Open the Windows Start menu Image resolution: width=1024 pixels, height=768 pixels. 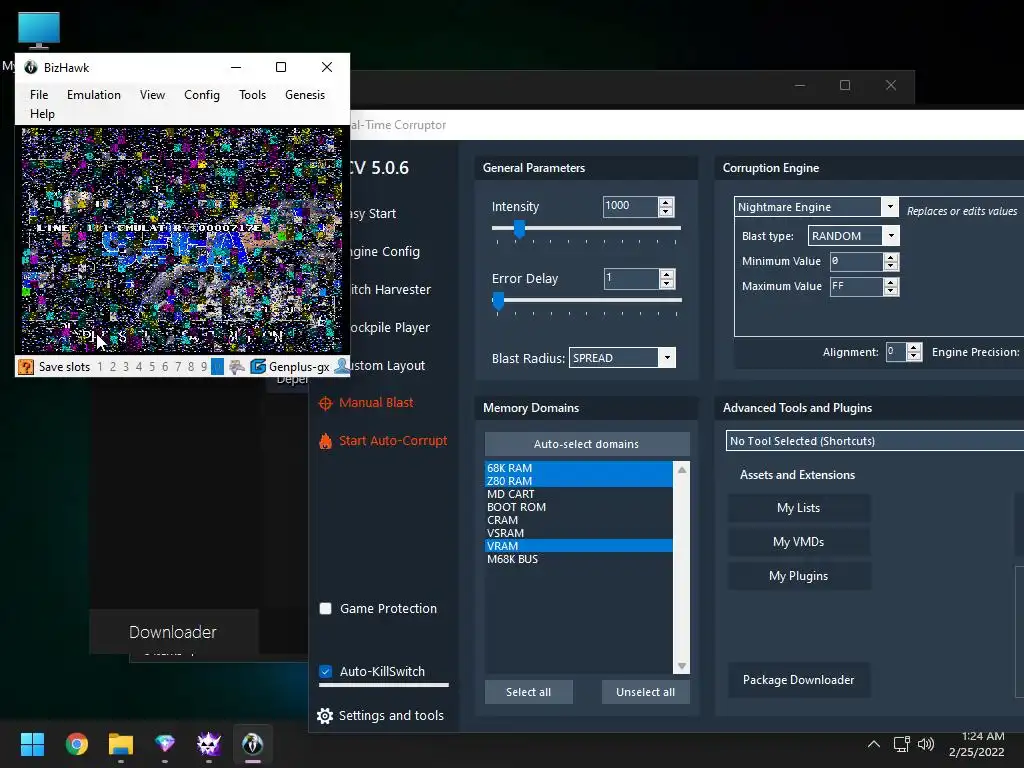(32, 744)
